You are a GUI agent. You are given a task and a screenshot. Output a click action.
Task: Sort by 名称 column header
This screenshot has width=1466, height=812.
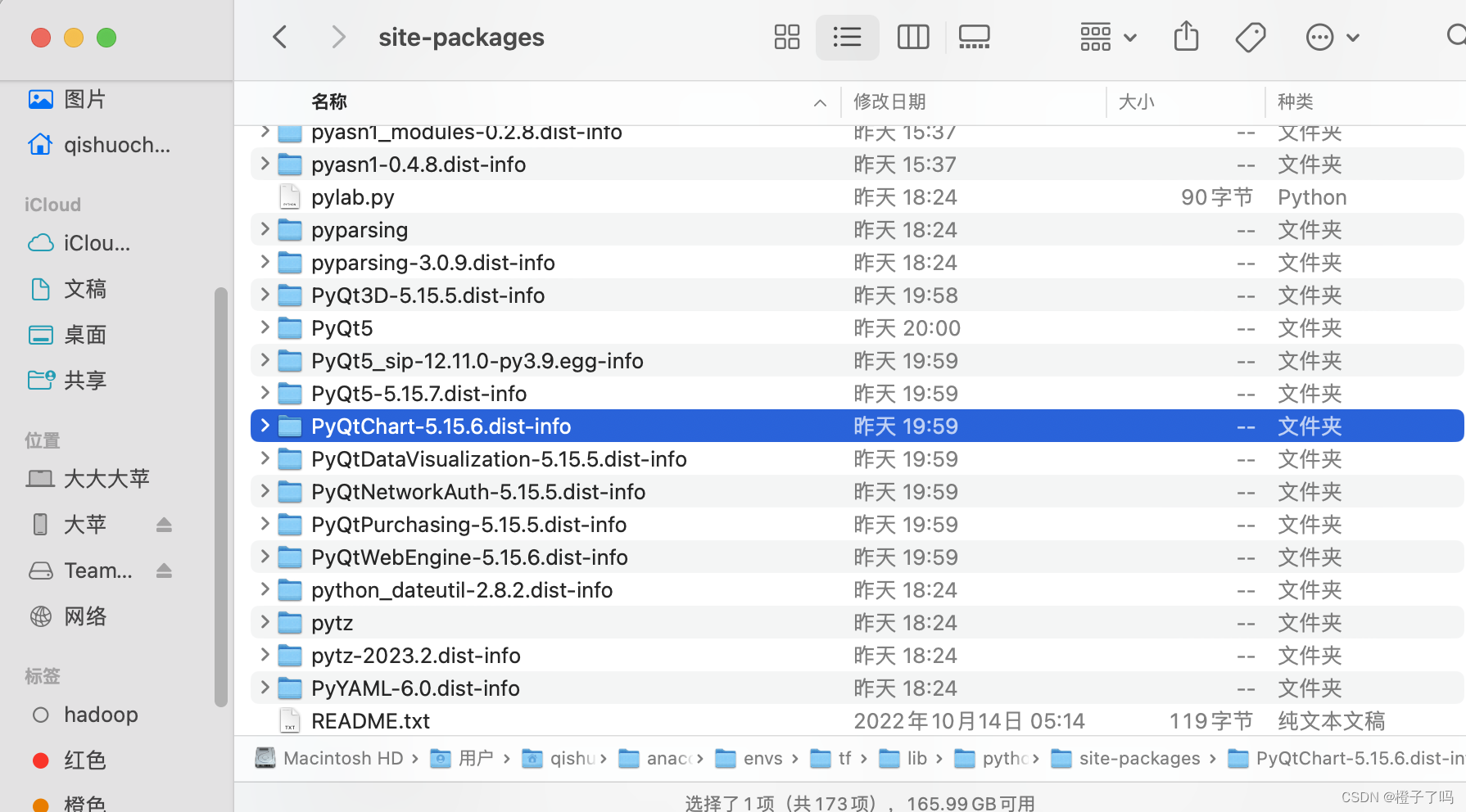(329, 101)
